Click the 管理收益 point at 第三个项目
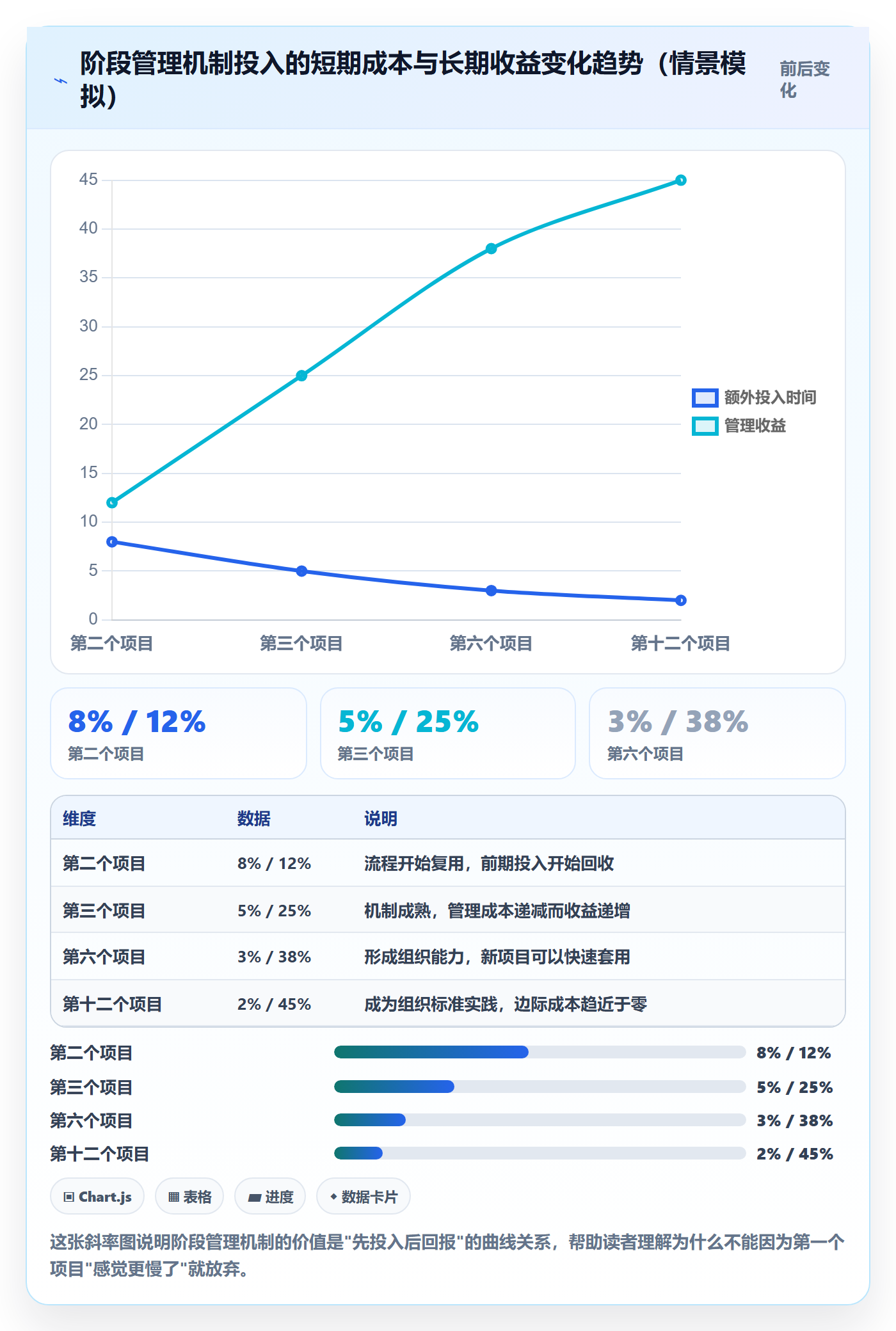896x1331 pixels. 301,376
